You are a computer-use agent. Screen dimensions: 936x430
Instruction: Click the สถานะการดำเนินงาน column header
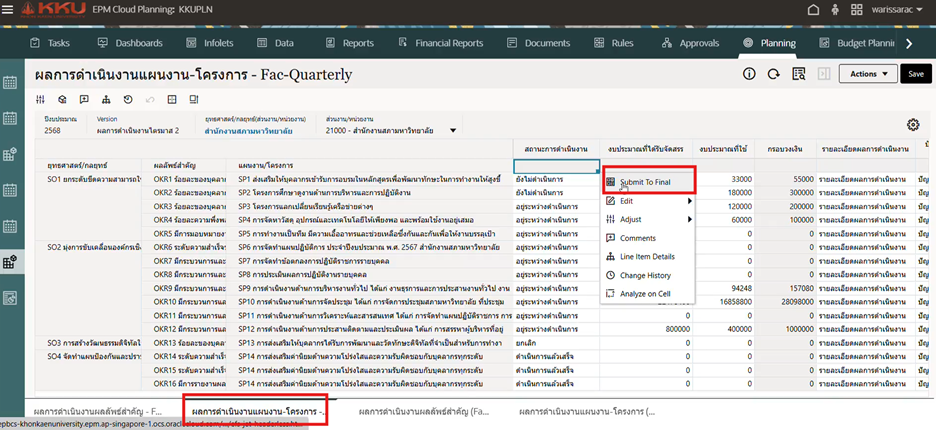(x=556, y=149)
